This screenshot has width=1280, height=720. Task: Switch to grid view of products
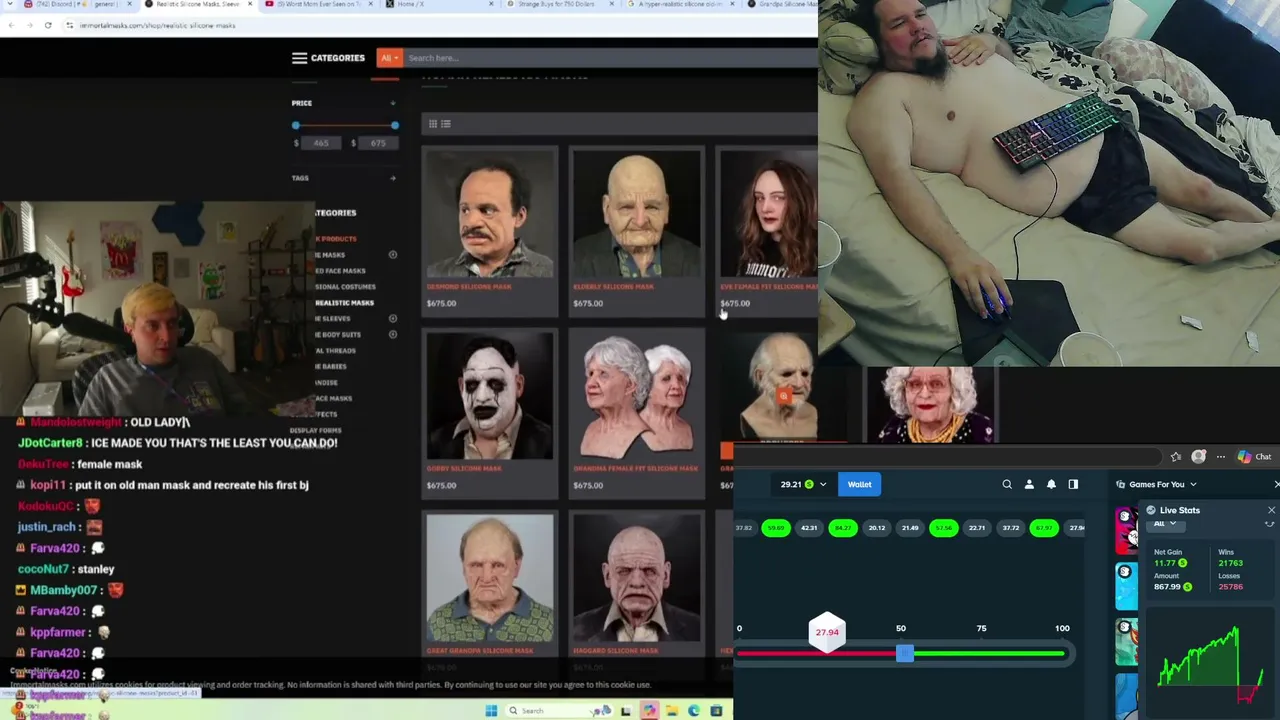coord(433,124)
